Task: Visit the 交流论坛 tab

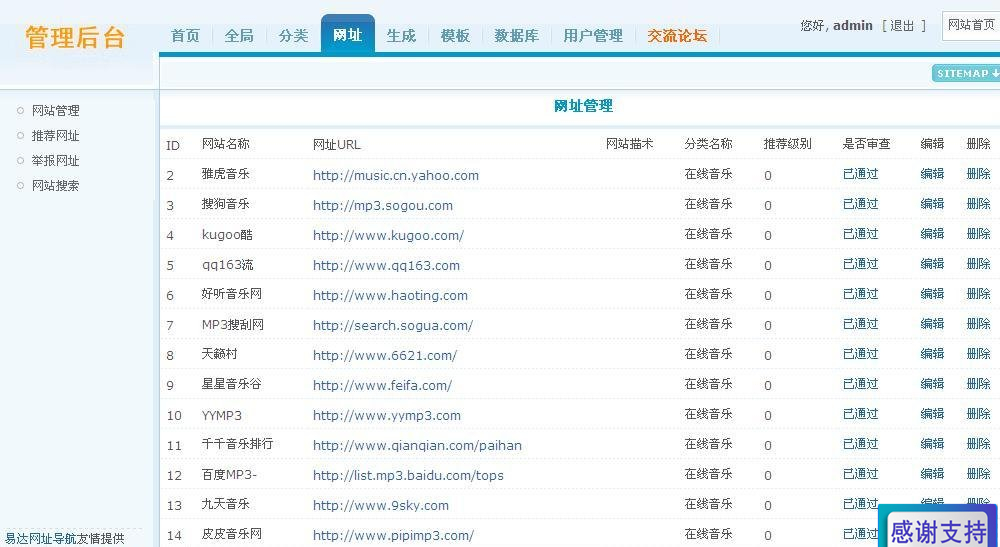Action: coord(677,36)
